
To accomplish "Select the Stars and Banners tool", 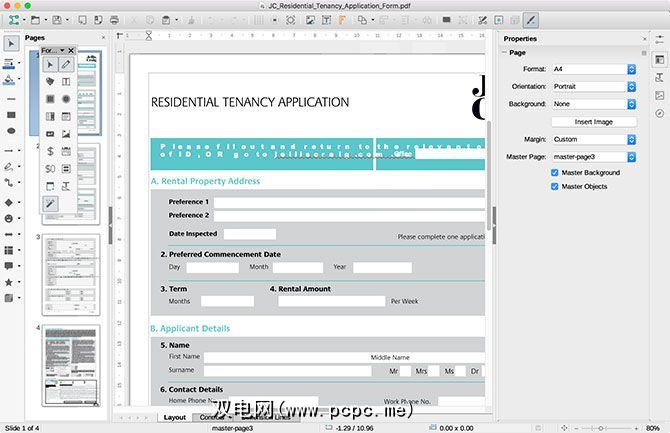I will 9,282.
